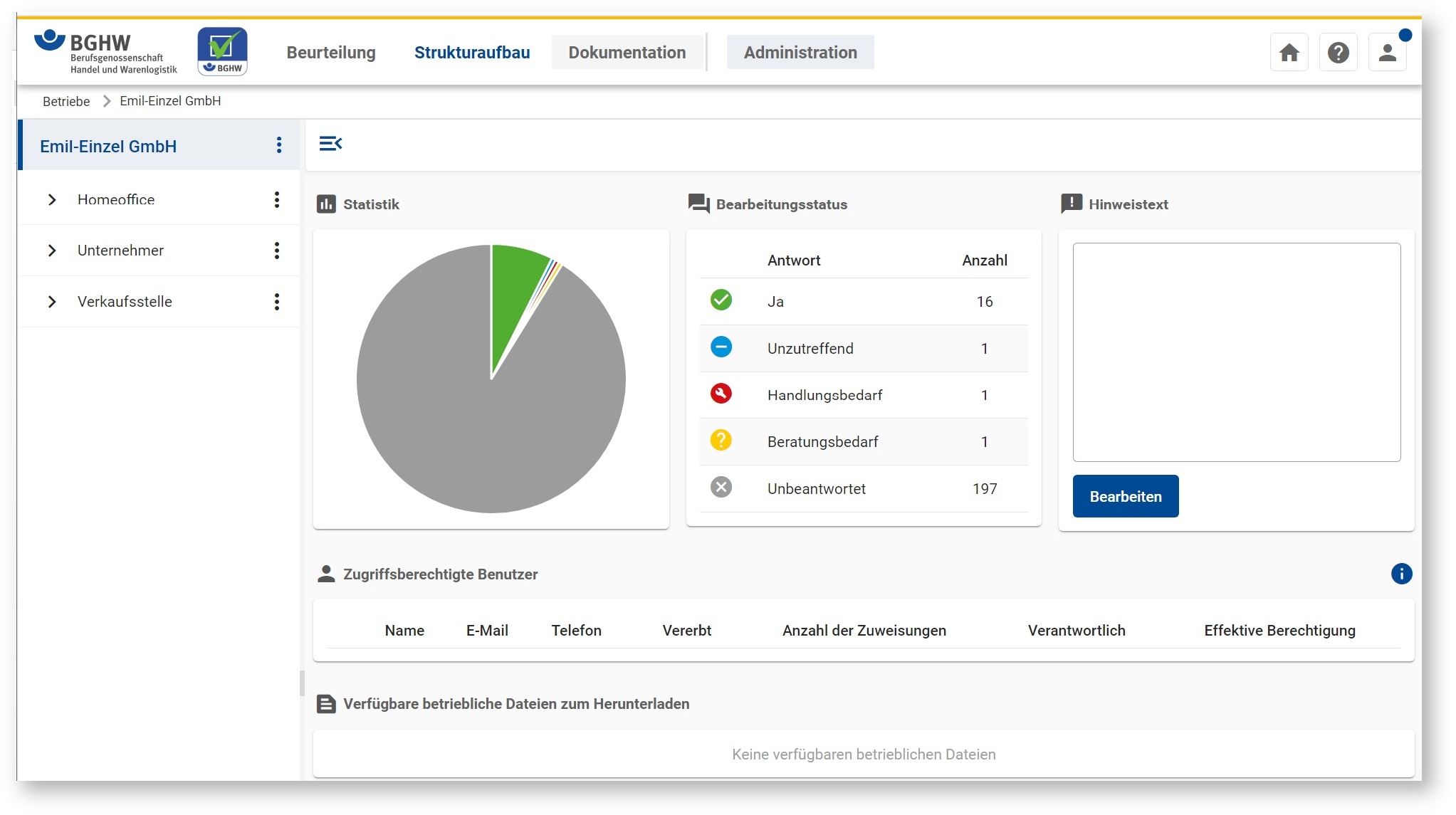Screen dimensions: 1456x815
Task: Open three-dot menu for Unternehmer
Action: pos(277,251)
